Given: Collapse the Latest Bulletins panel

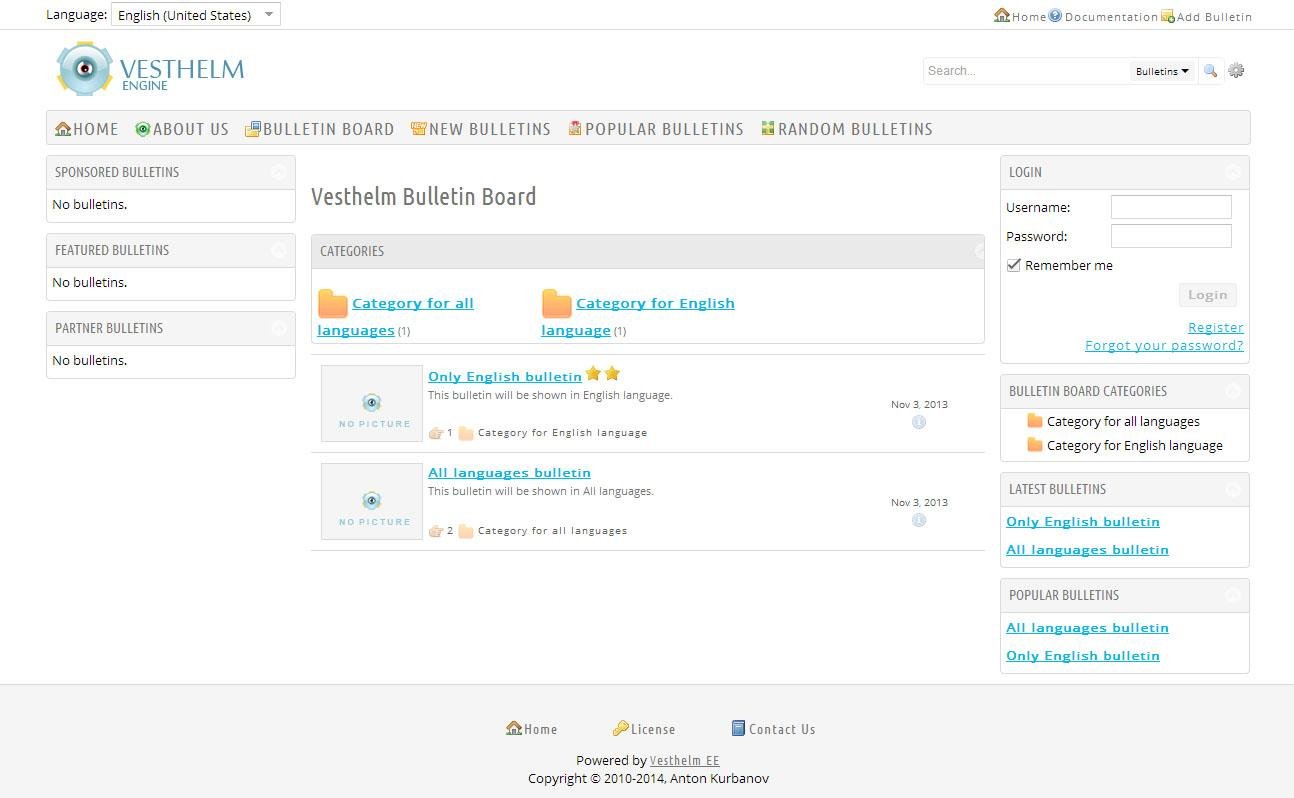Looking at the screenshot, I should point(1234,489).
